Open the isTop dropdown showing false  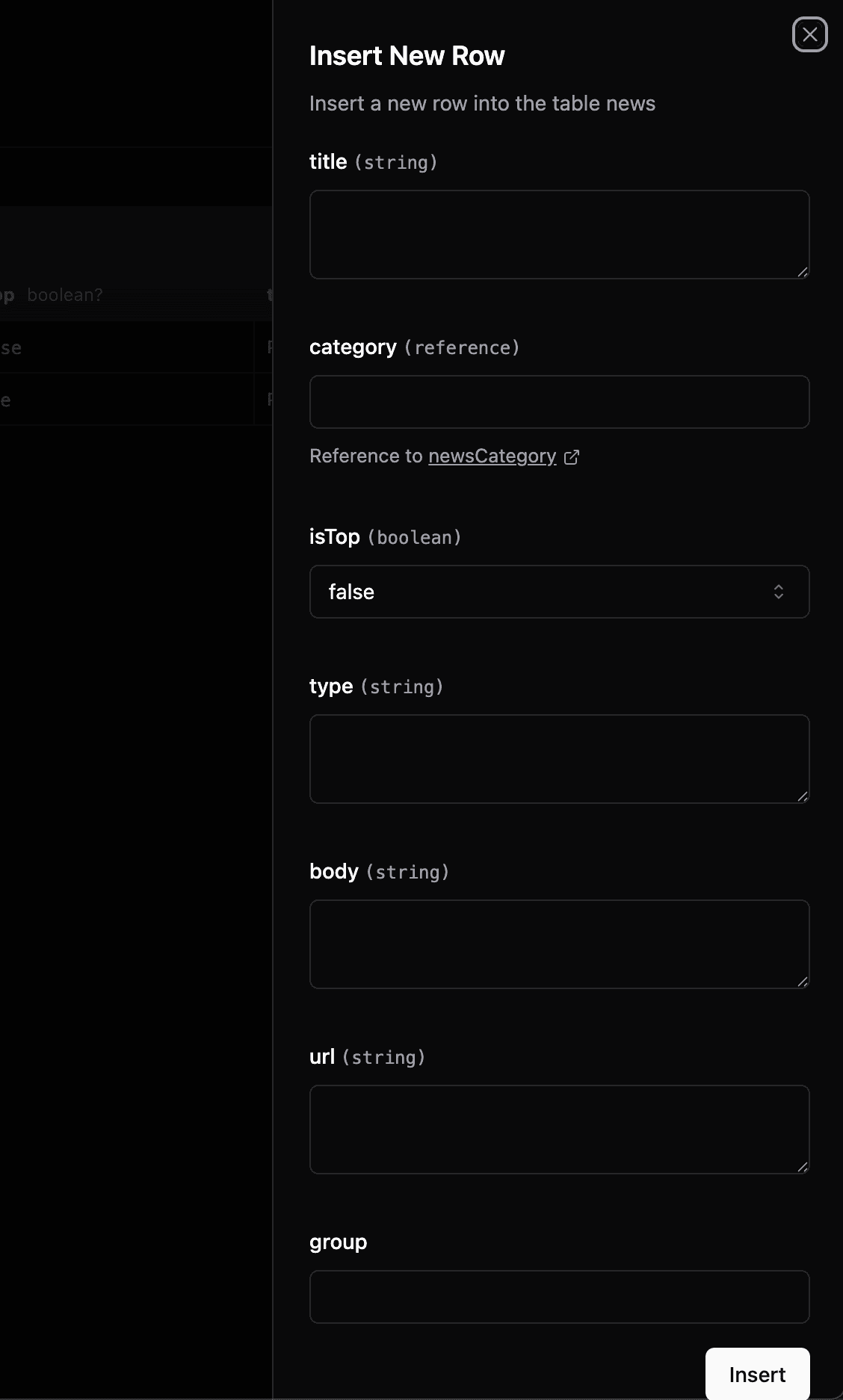pyautogui.click(x=559, y=592)
